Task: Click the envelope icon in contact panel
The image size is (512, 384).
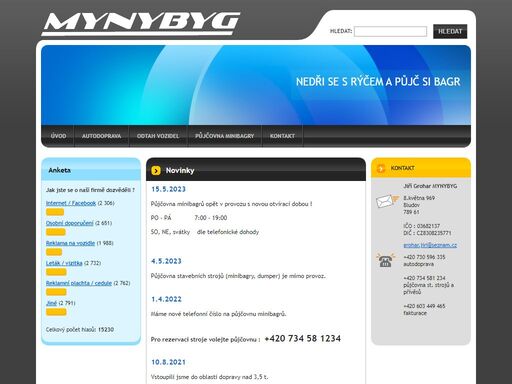Action: pyautogui.click(x=387, y=201)
